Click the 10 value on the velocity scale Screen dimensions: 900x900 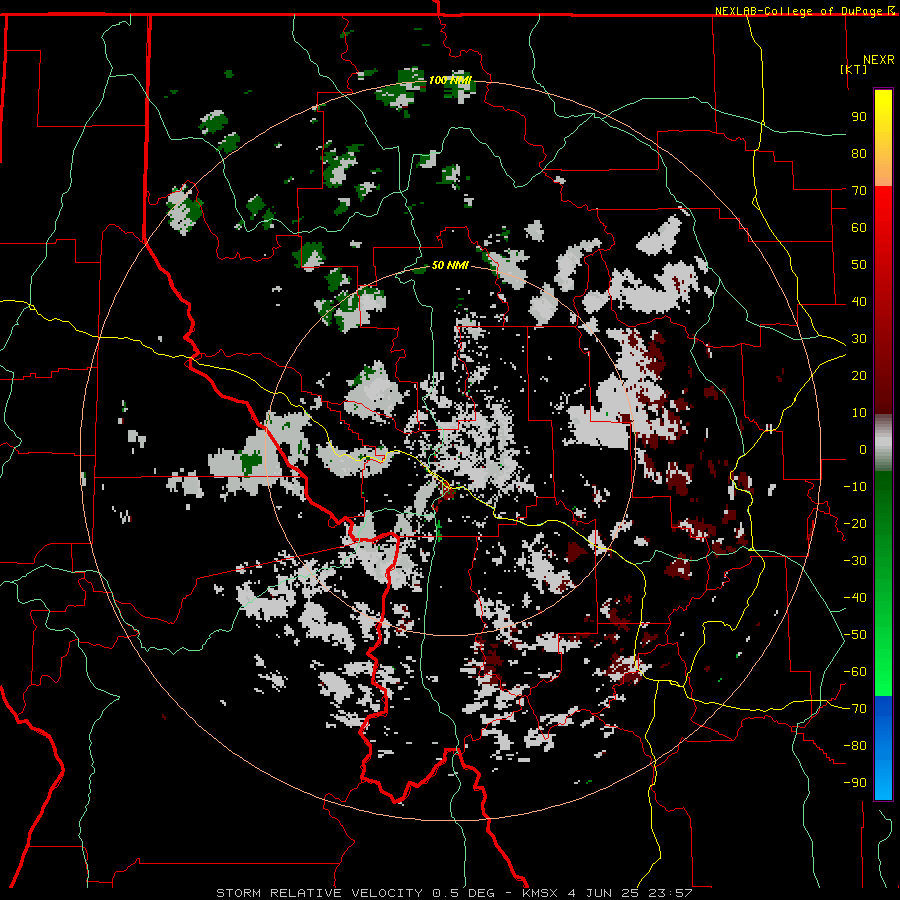click(859, 413)
